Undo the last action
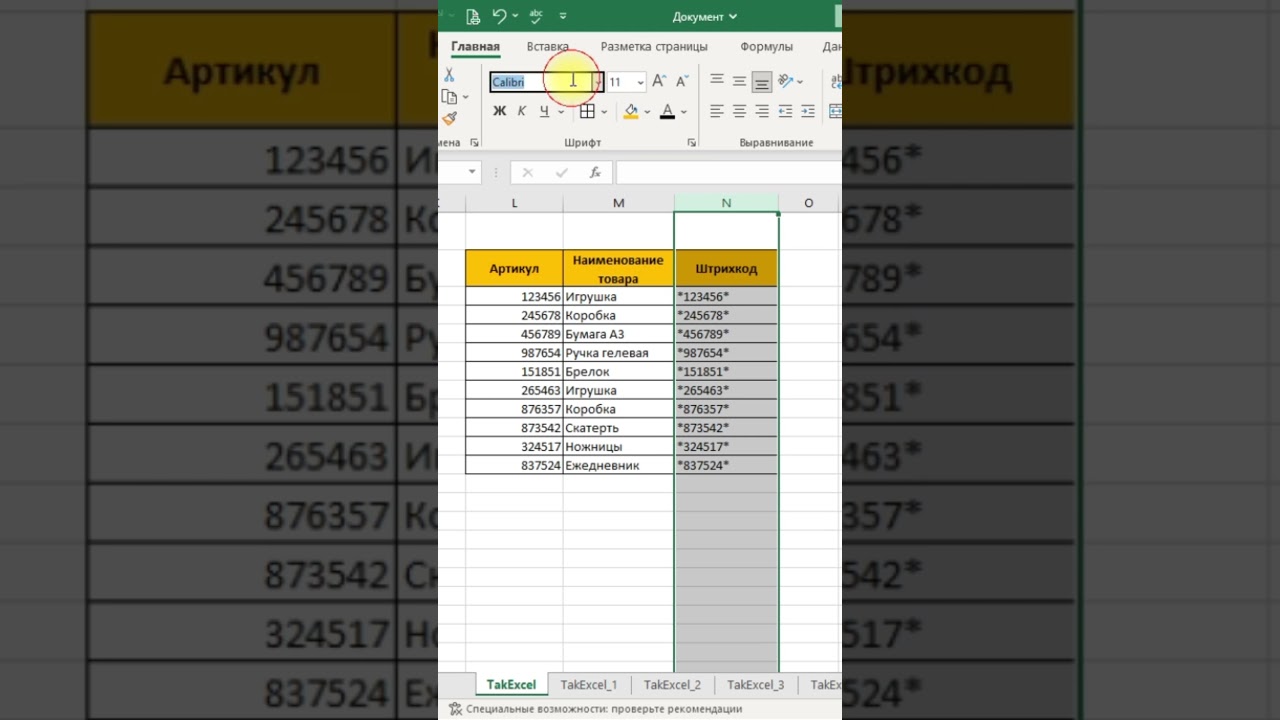Screen dimensions: 1280x720 499,16
